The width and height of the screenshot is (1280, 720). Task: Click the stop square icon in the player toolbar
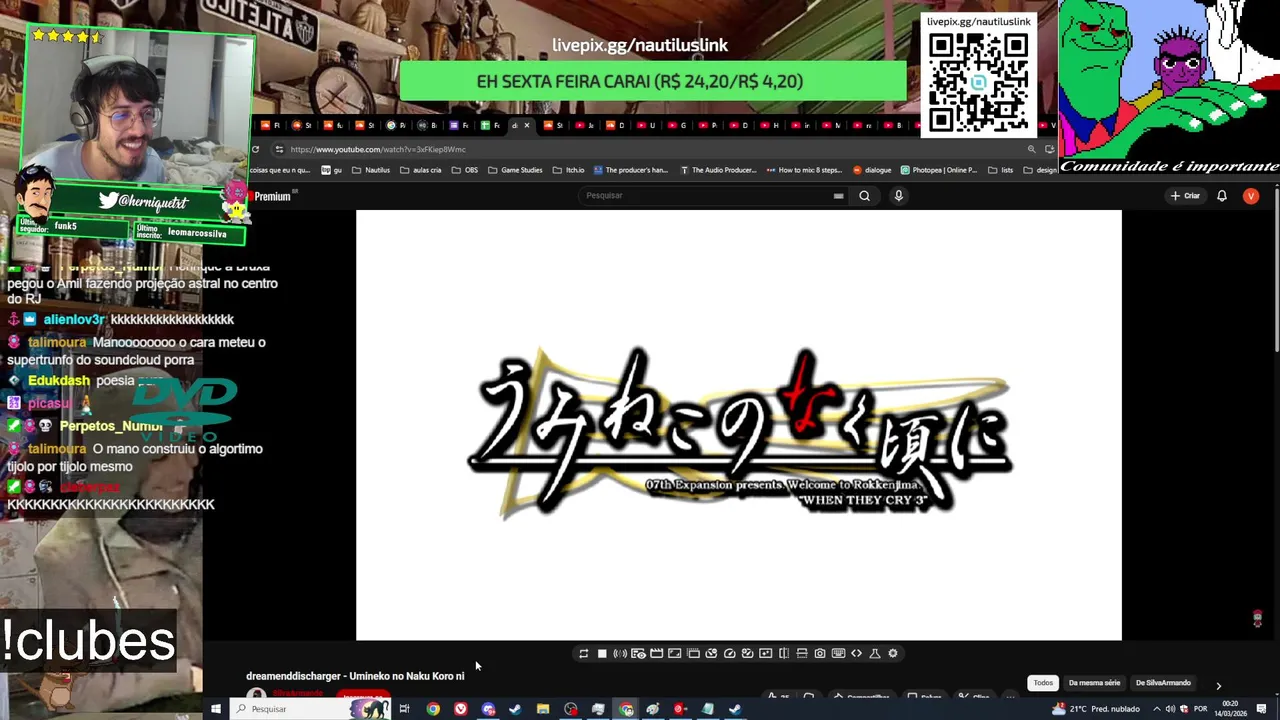pos(602,654)
